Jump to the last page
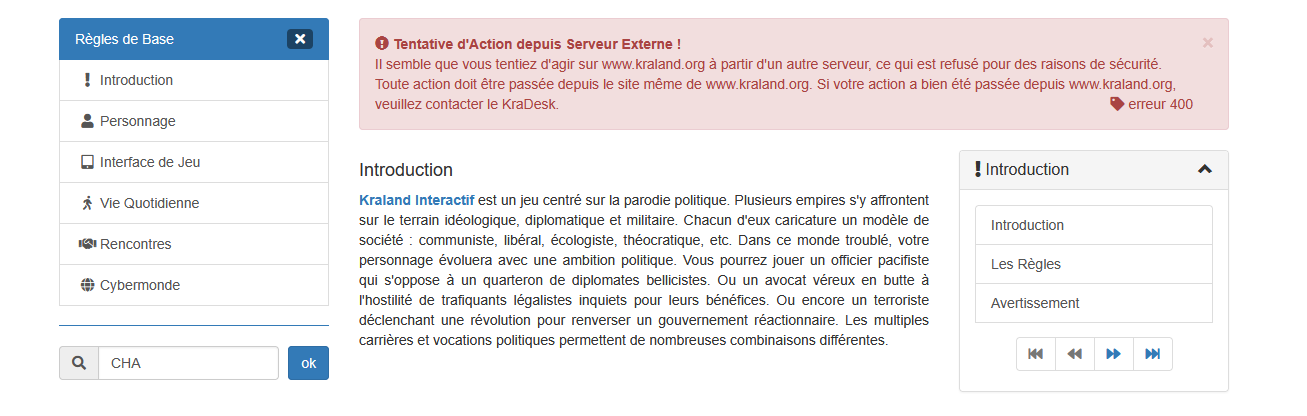The image size is (1307, 416). click(1152, 354)
